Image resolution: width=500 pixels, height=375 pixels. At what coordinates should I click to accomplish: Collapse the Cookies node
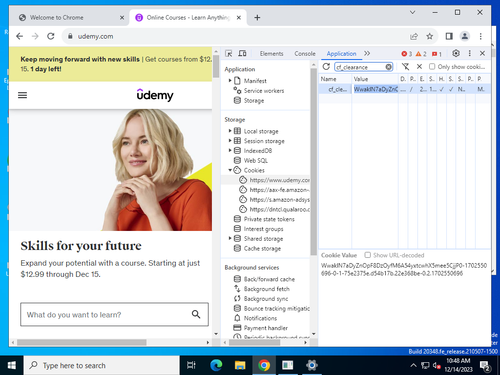coord(230,170)
